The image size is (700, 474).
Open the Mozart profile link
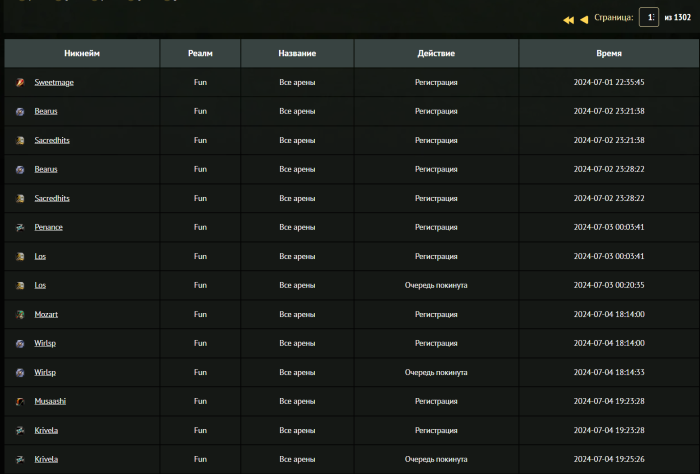(x=46, y=314)
